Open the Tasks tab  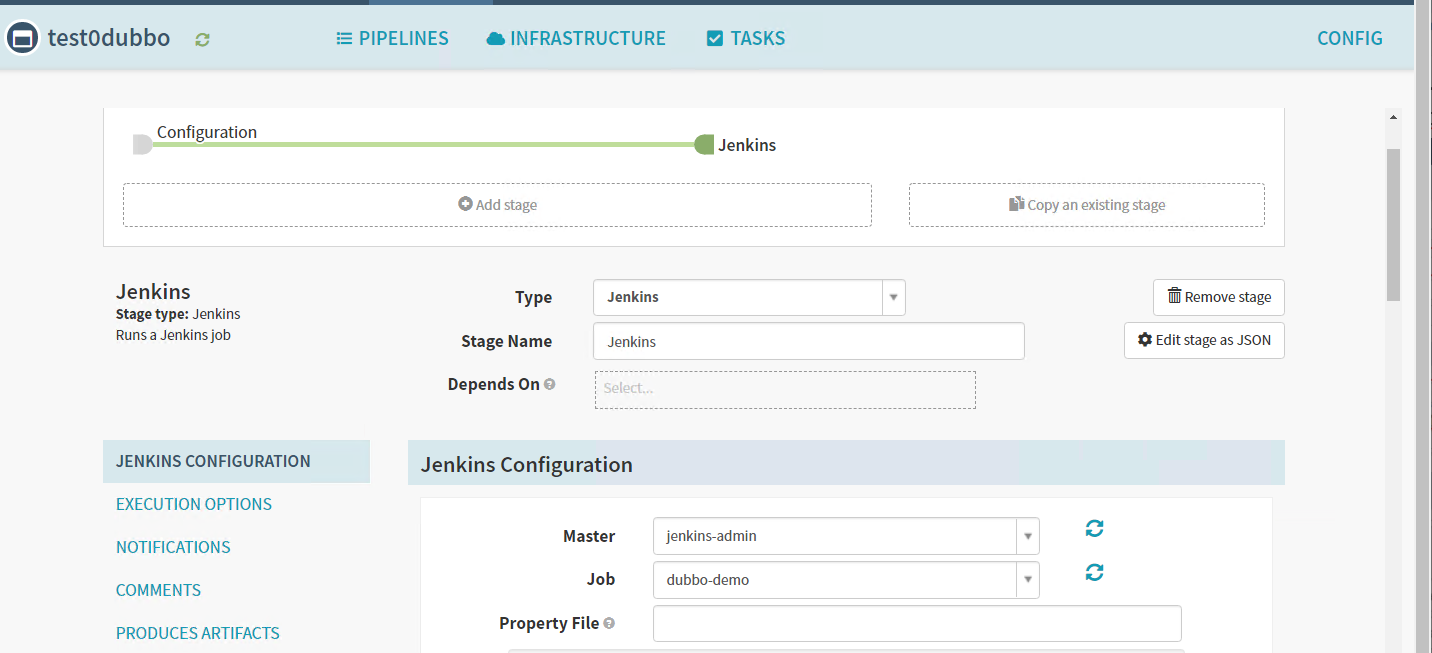click(746, 39)
